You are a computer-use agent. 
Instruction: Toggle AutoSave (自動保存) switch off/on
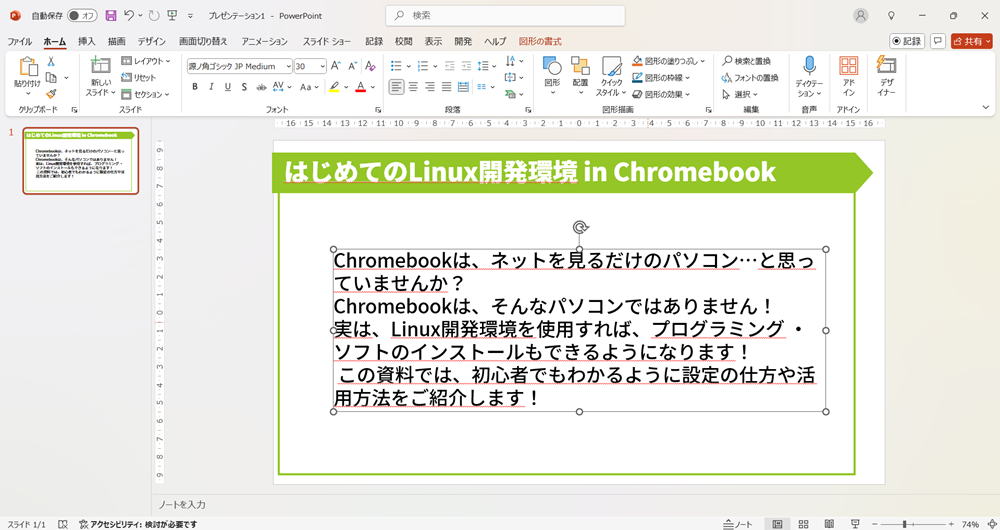point(82,15)
